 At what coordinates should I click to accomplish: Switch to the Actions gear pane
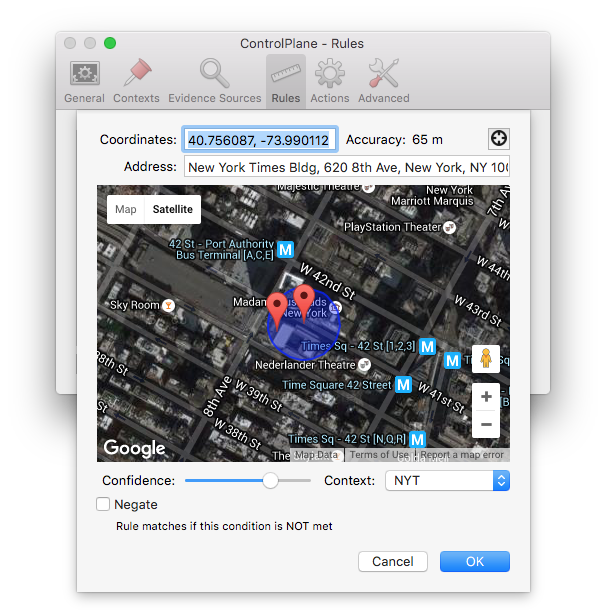tap(329, 81)
